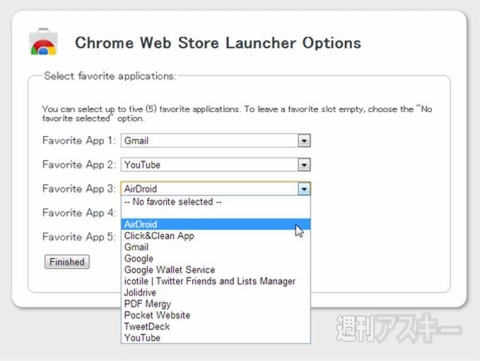Pick Pocket Website from the list
This screenshot has width=480, height=361.
pos(216,315)
